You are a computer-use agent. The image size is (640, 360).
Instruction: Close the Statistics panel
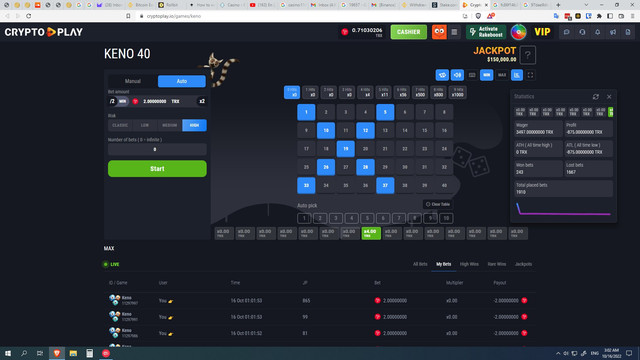[x=609, y=97]
